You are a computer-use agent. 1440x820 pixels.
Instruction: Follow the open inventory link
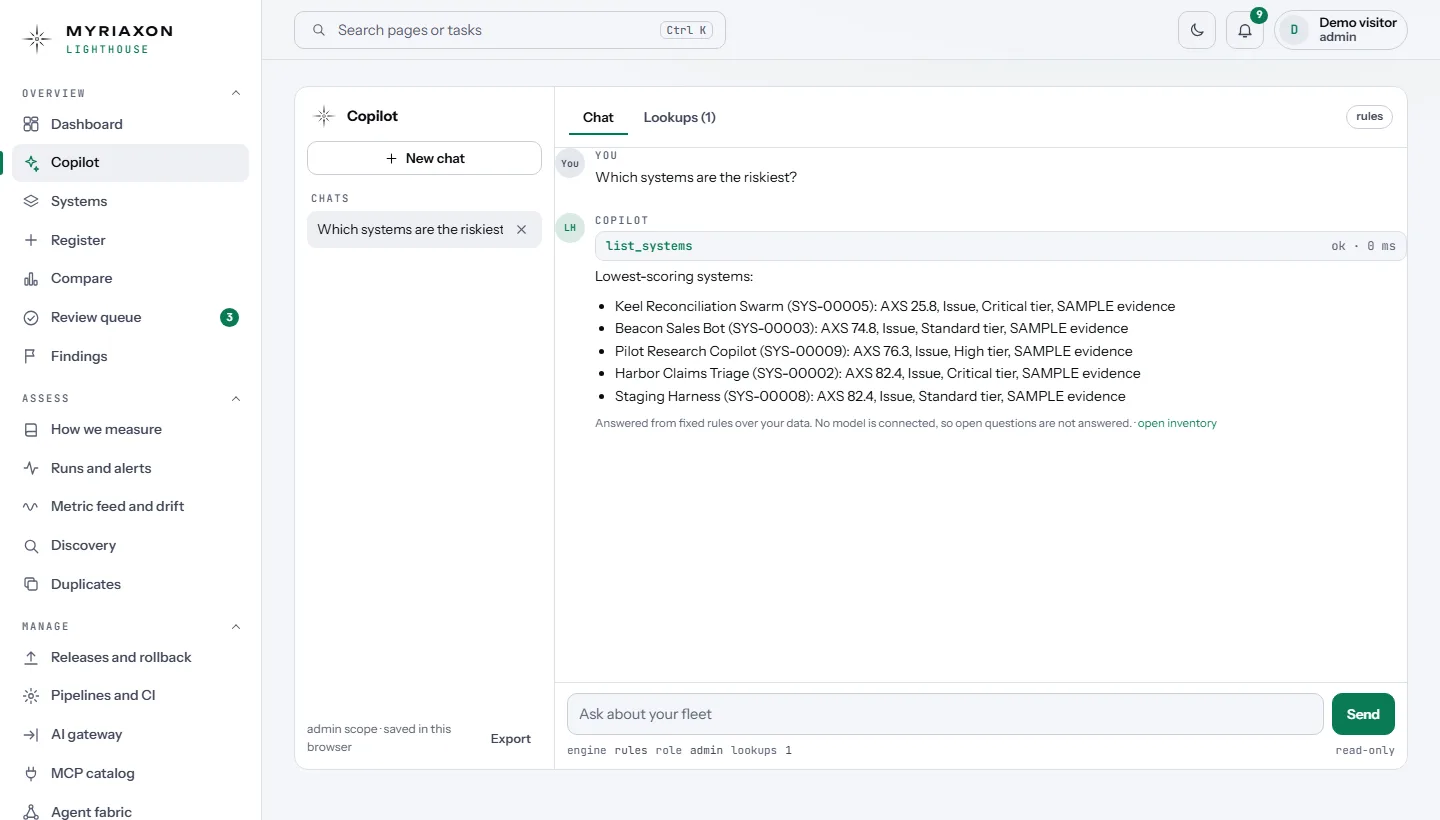pyautogui.click(x=1177, y=423)
